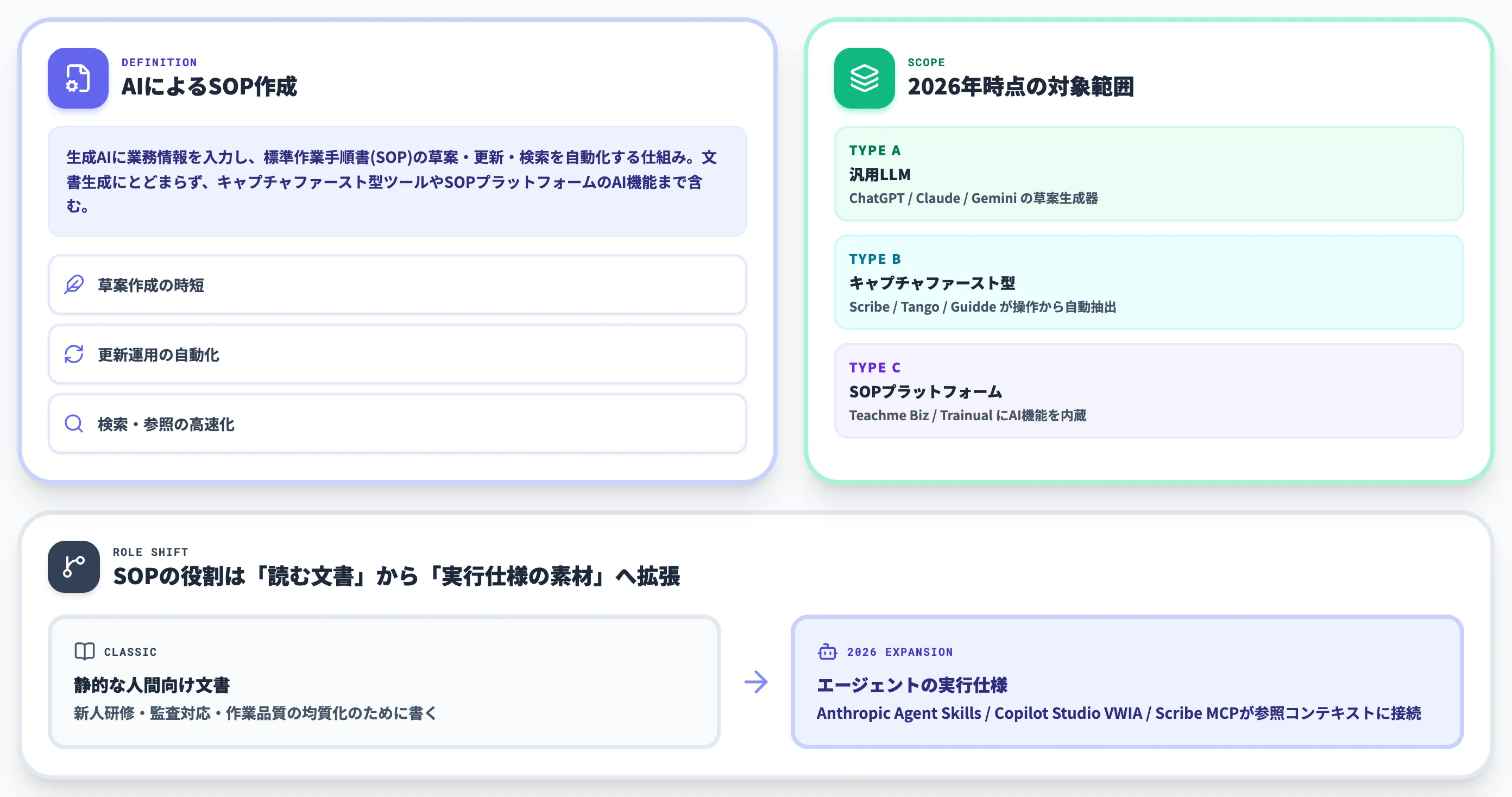This screenshot has width=1512, height=797.
Task: Click the TYPE C label
Action: 874,368
